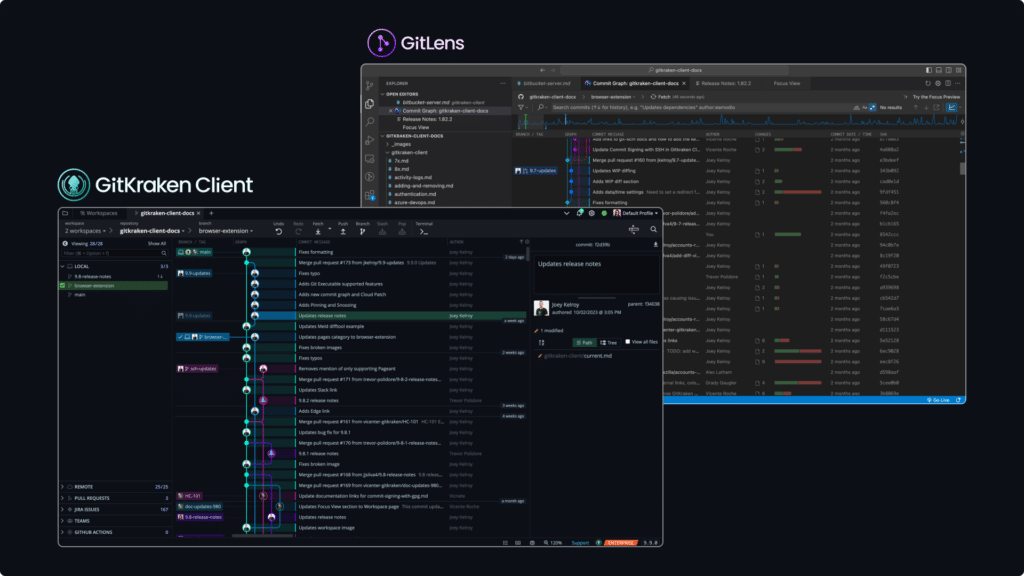The width and height of the screenshot is (1024, 576).
Task: Open Extensions in the GitLens activity bar
Action: (x=370, y=195)
